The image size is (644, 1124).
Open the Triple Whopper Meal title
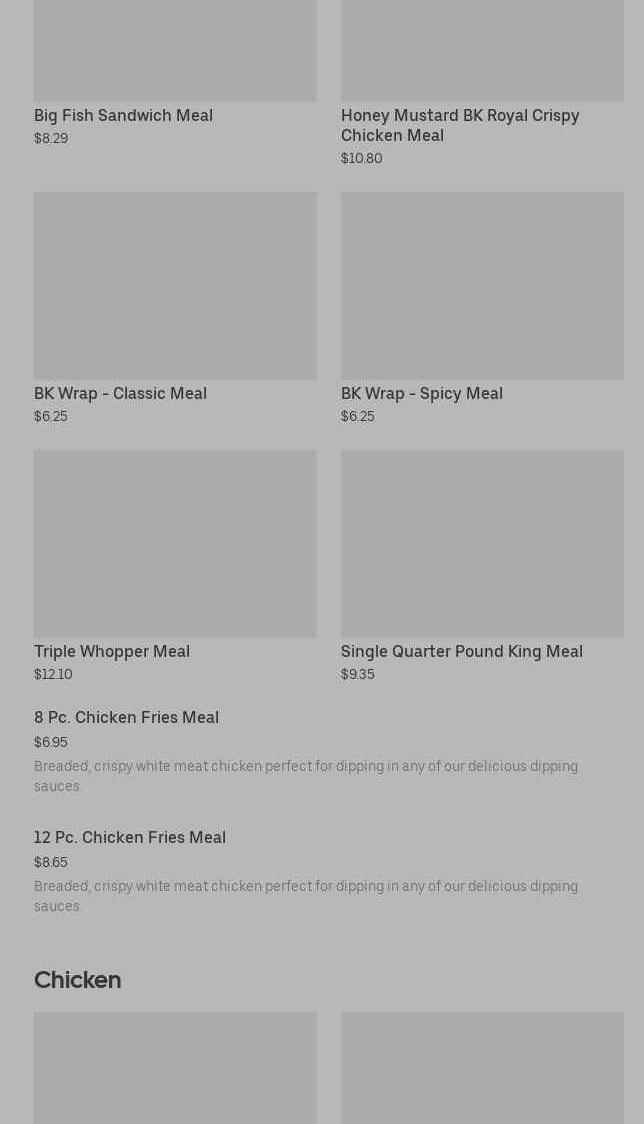[112, 652]
